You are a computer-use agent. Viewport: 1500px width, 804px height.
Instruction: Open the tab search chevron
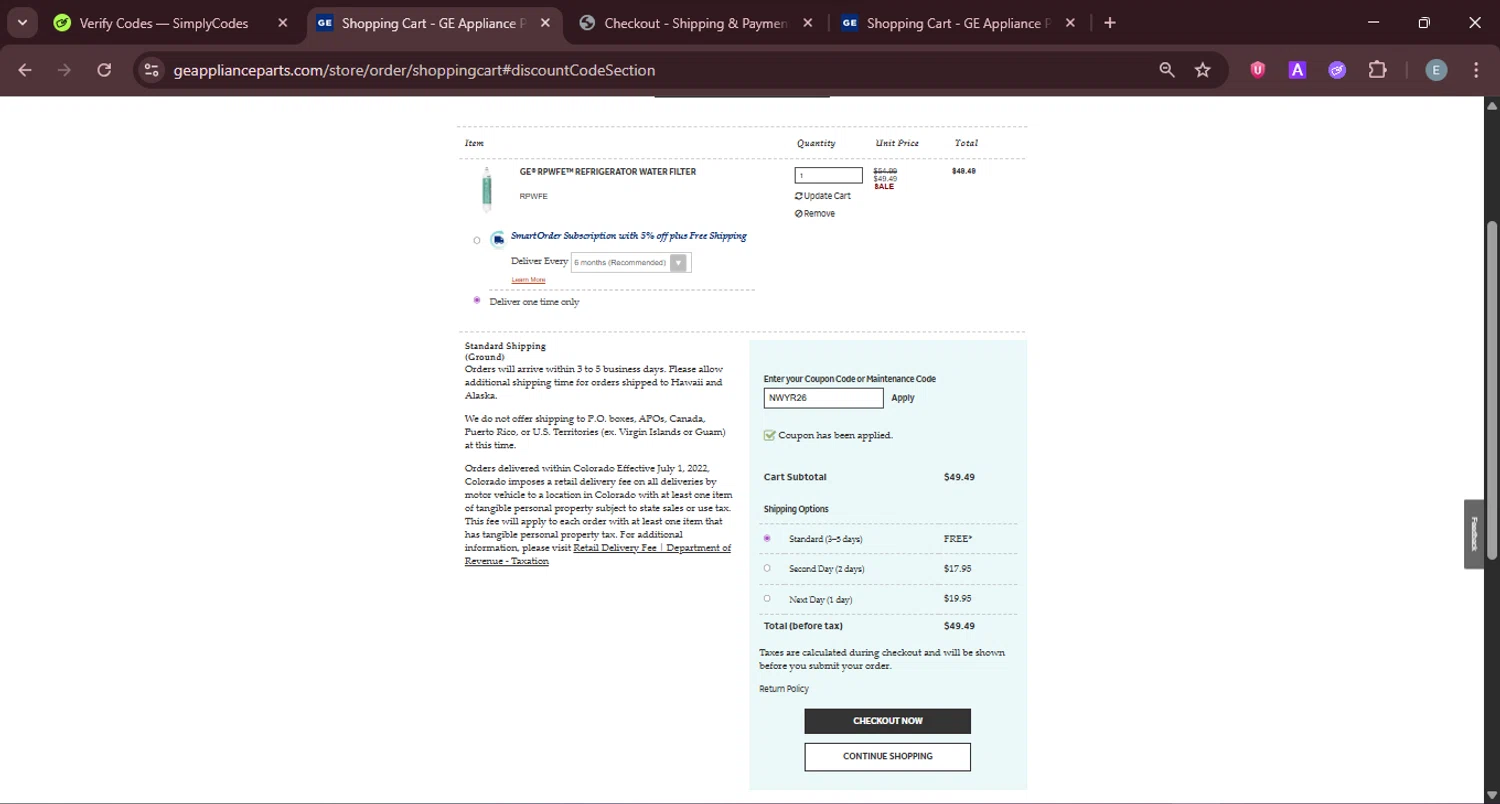point(22,23)
